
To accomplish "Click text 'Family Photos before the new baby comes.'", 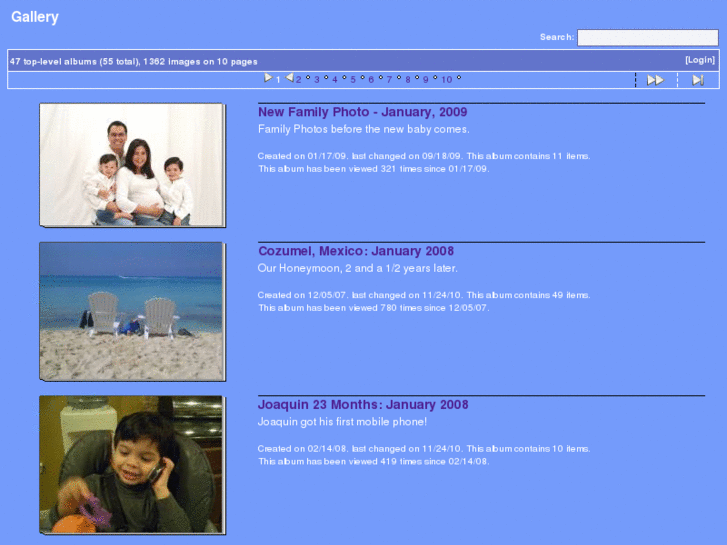I will click(x=364, y=129).
